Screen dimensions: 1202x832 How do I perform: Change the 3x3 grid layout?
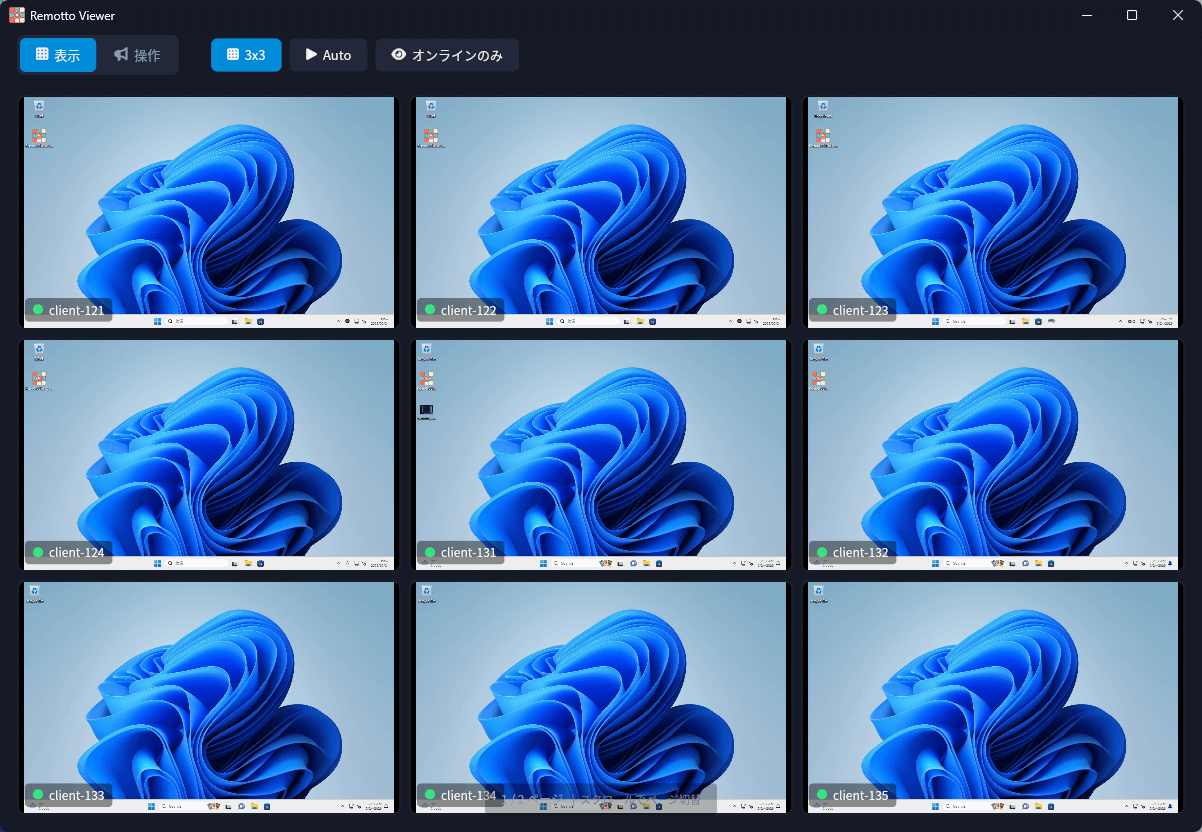[246, 55]
